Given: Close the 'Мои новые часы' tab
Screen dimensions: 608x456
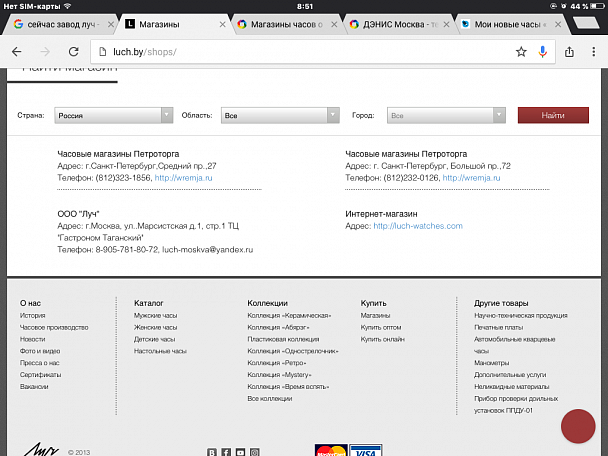Looking at the screenshot, I should pos(558,24).
